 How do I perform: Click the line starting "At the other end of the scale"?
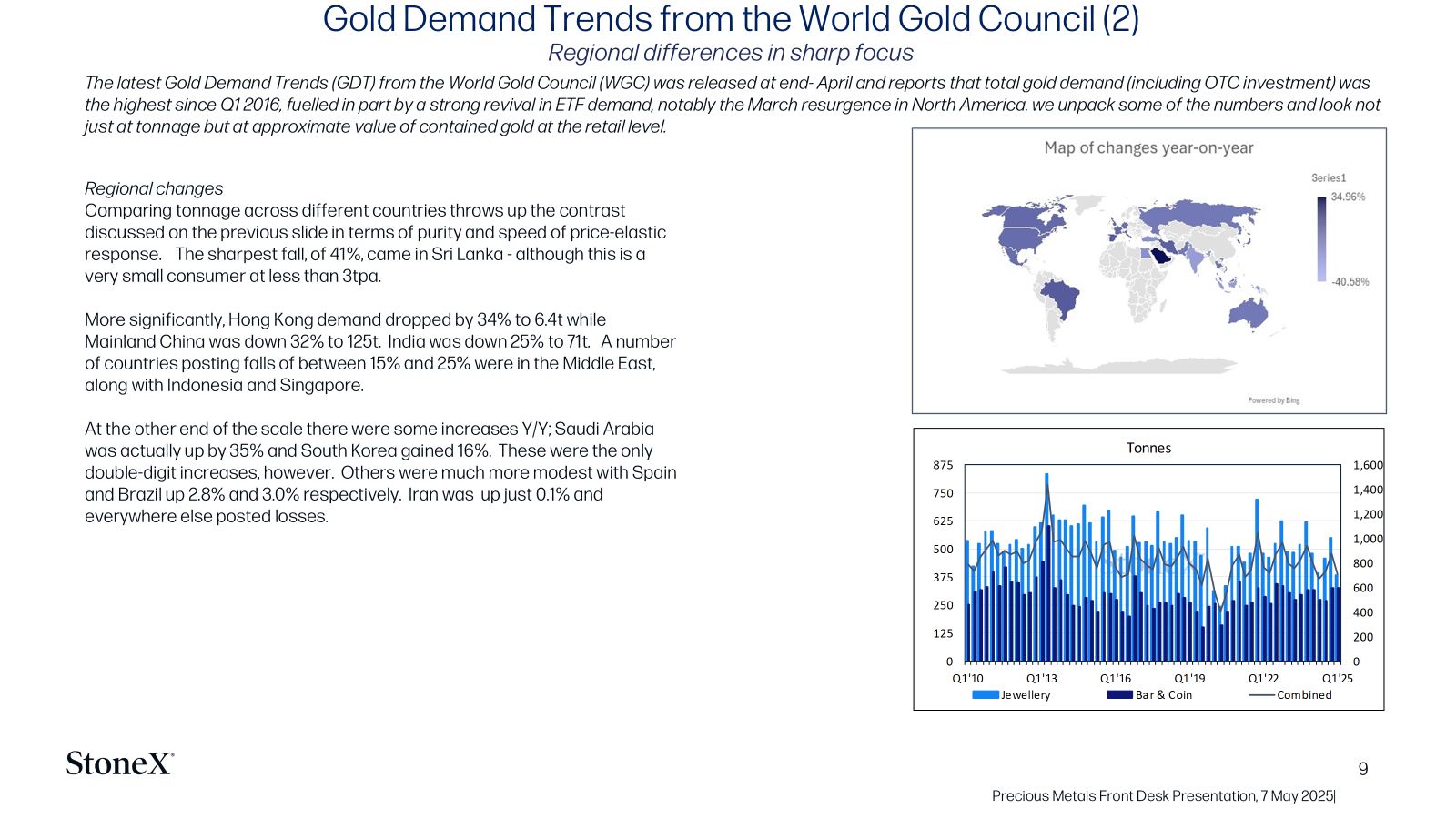[x=369, y=429]
